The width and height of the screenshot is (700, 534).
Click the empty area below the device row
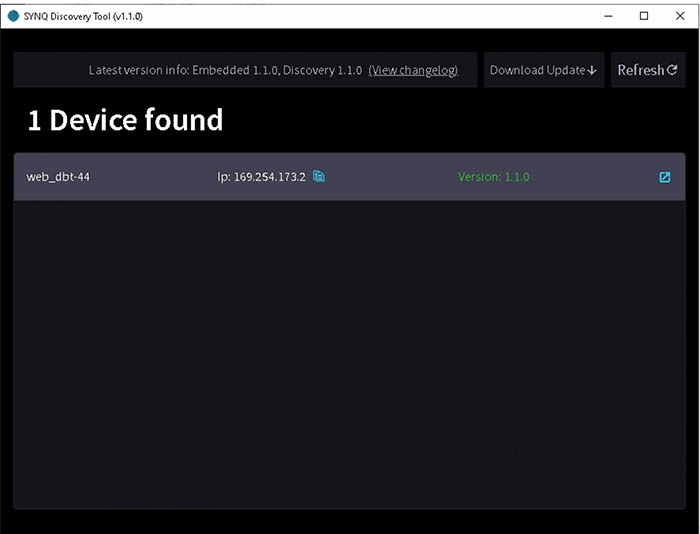tap(349, 350)
